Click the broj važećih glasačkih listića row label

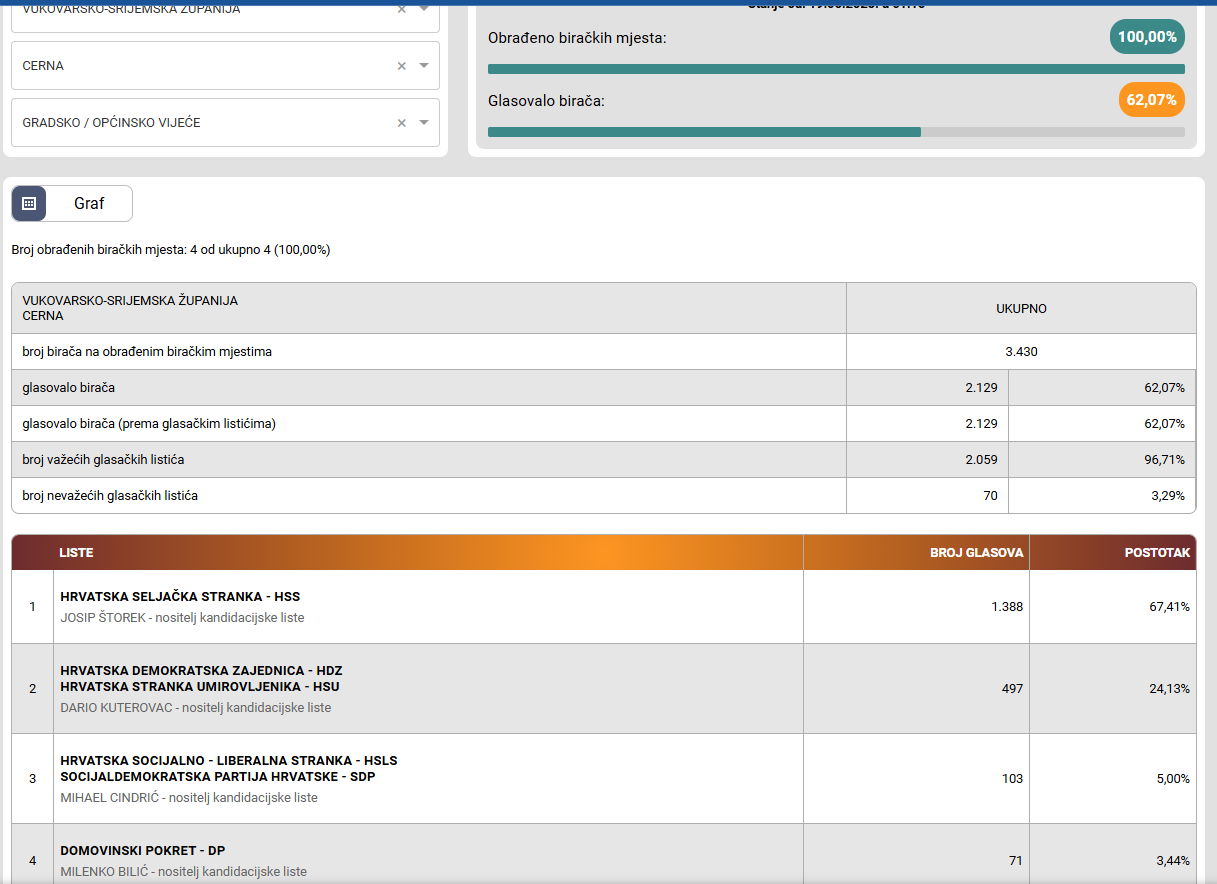103,460
